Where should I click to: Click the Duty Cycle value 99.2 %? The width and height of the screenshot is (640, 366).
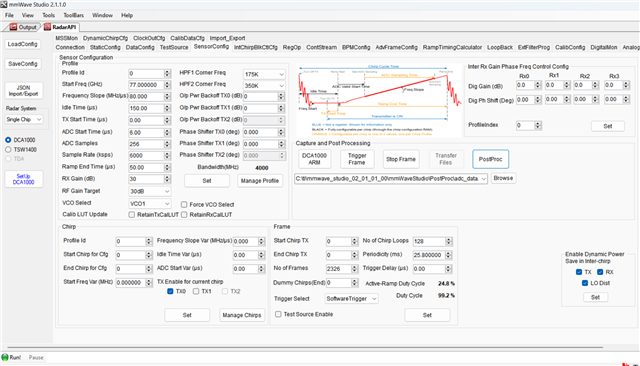click(x=446, y=295)
